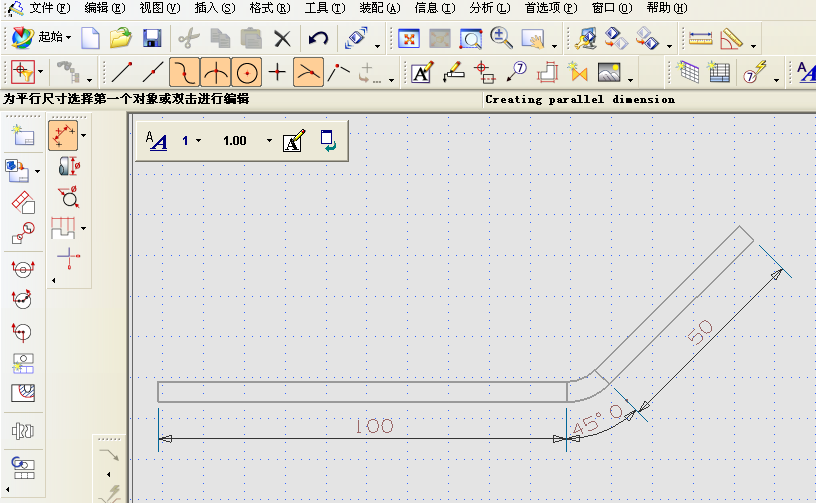Select the 100 dimension text
Screen dimensions: 816x503
375,427
